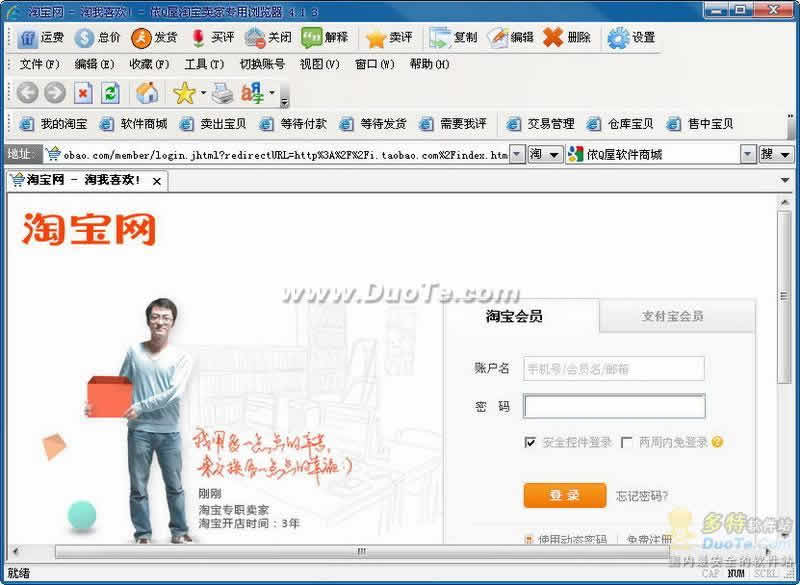This screenshot has height=585, width=800.
Task: Click the translate icon in navigation bar
Action: click(253, 93)
